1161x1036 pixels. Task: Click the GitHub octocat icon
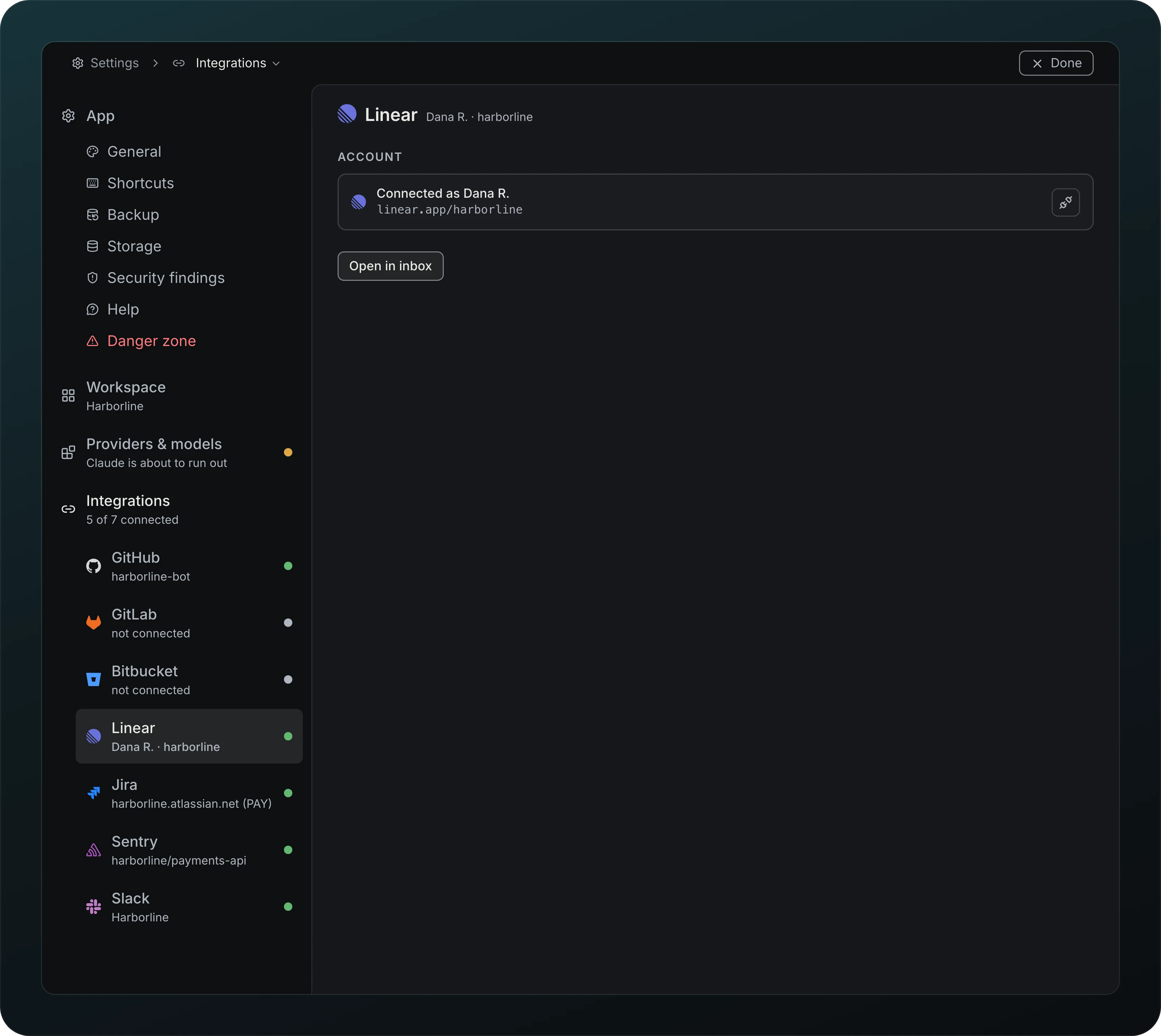click(x=93, y=566)
